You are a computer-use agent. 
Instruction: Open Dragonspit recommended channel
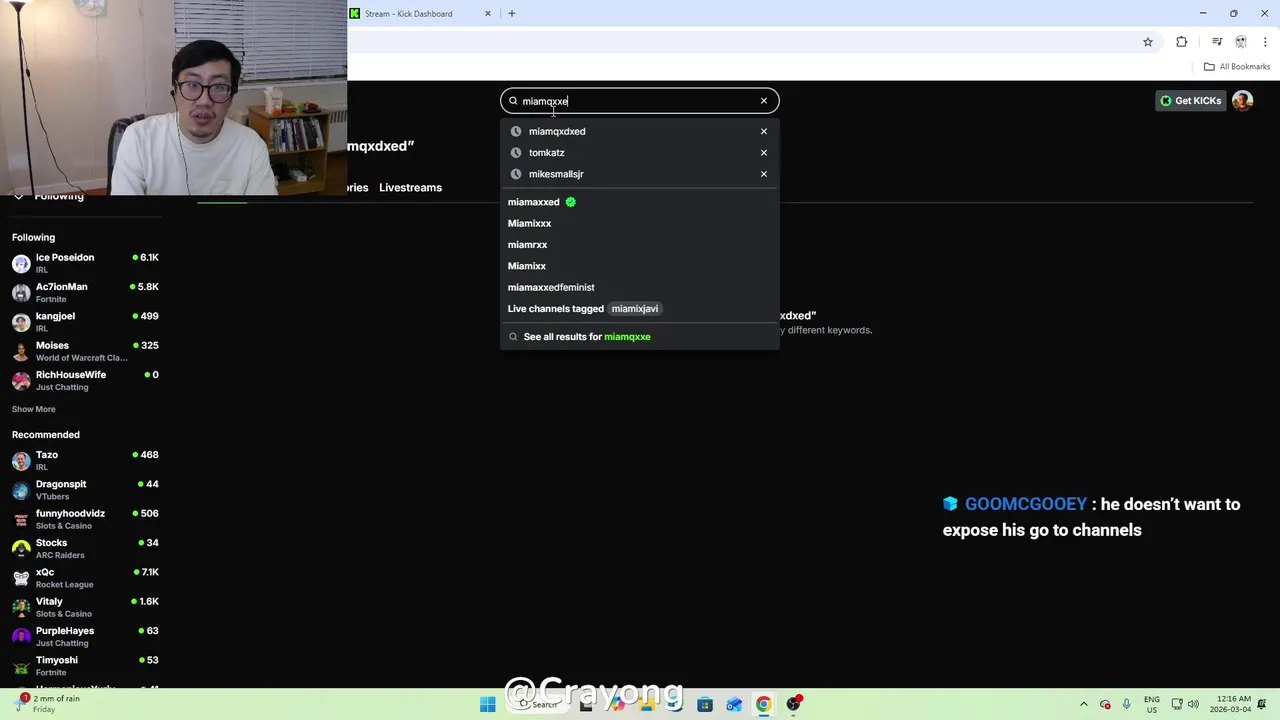85,490
